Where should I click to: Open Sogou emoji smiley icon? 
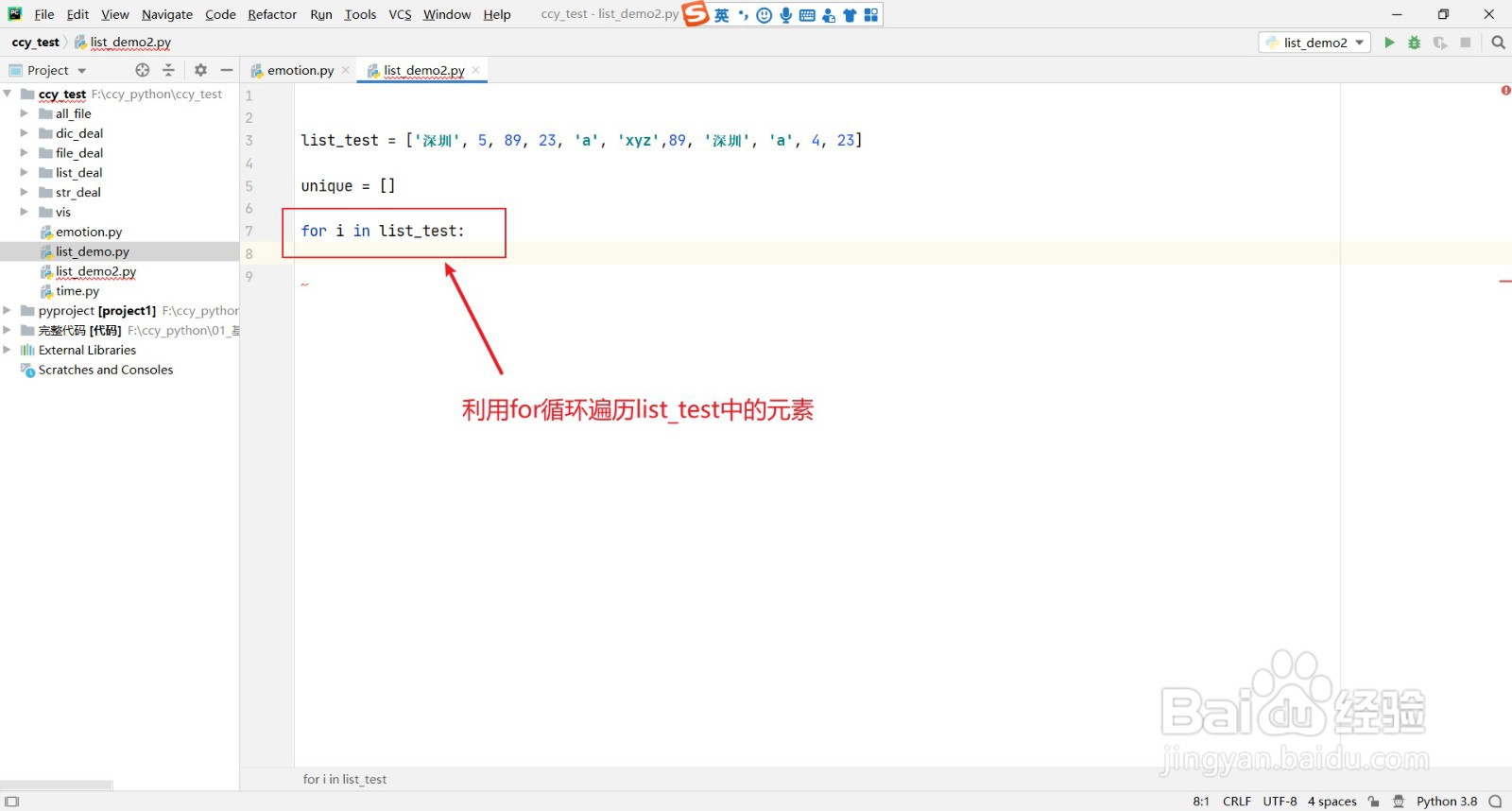pos(765,15)
